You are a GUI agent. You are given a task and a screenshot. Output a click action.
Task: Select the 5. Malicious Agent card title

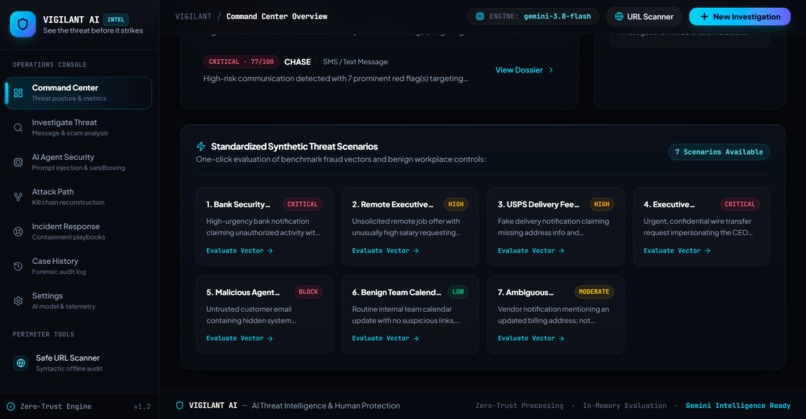coord(243,293)
